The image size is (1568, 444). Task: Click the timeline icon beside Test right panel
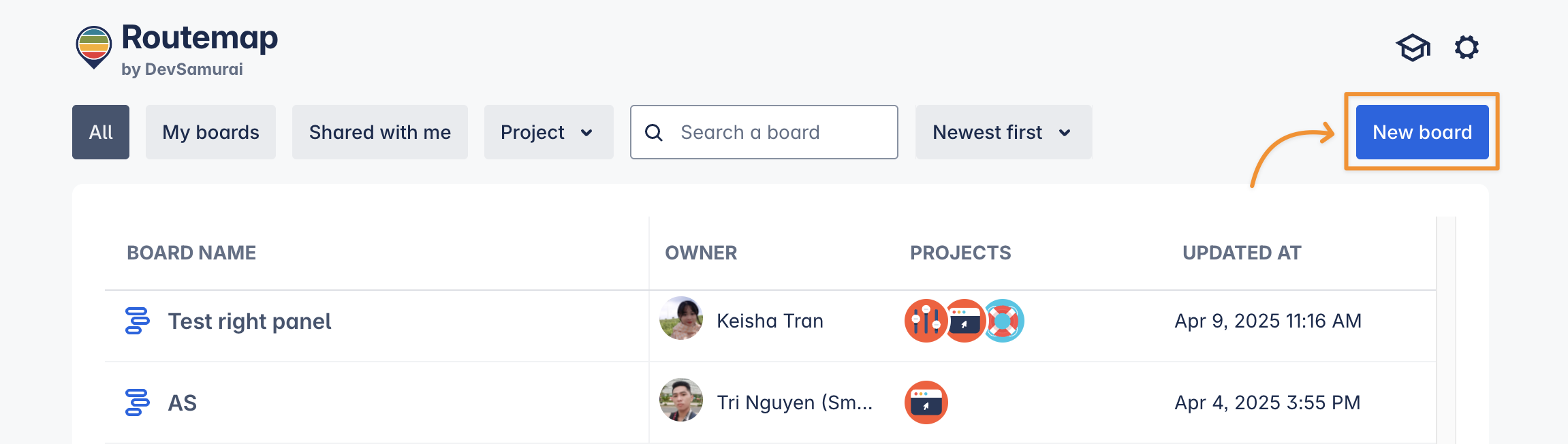tap(137, 321)
